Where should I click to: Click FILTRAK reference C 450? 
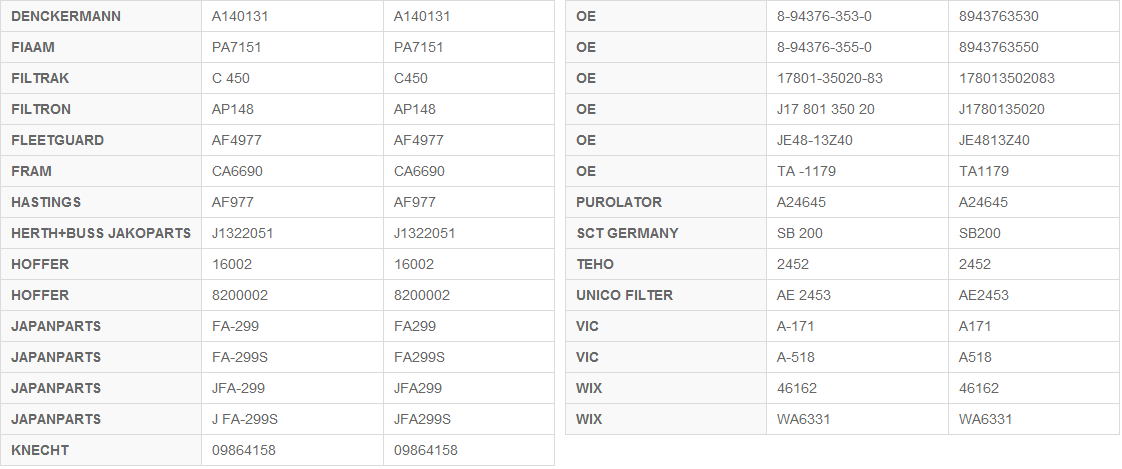coord(231,78)
